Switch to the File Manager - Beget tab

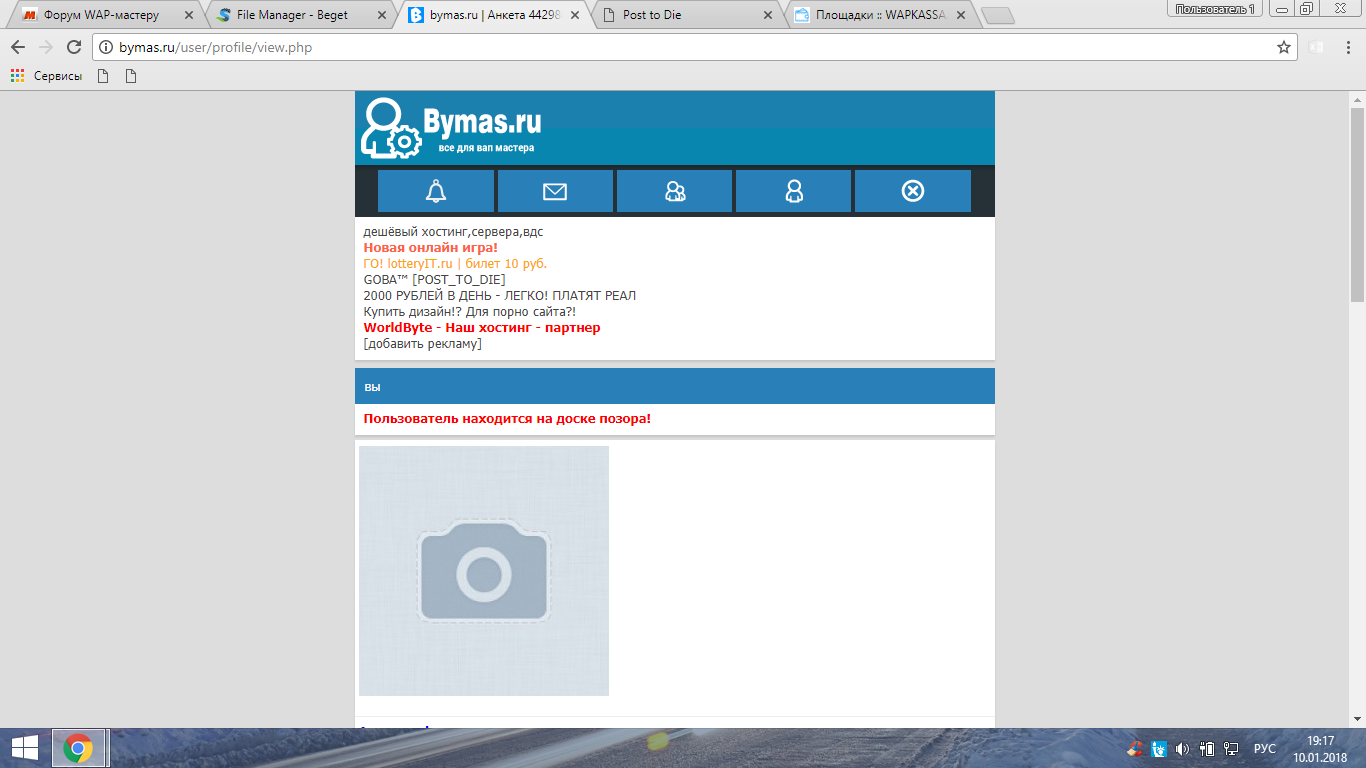click(292, 15)
